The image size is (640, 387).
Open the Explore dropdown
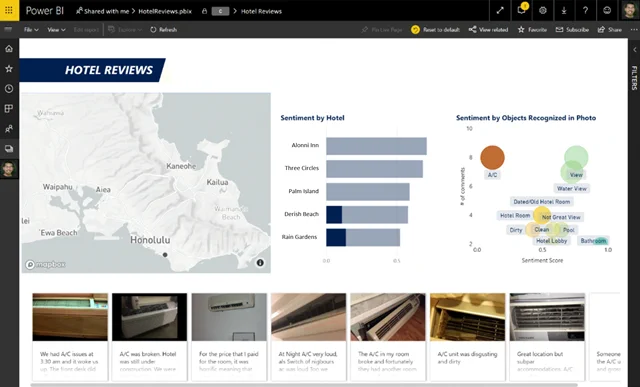tap(125, 30)
